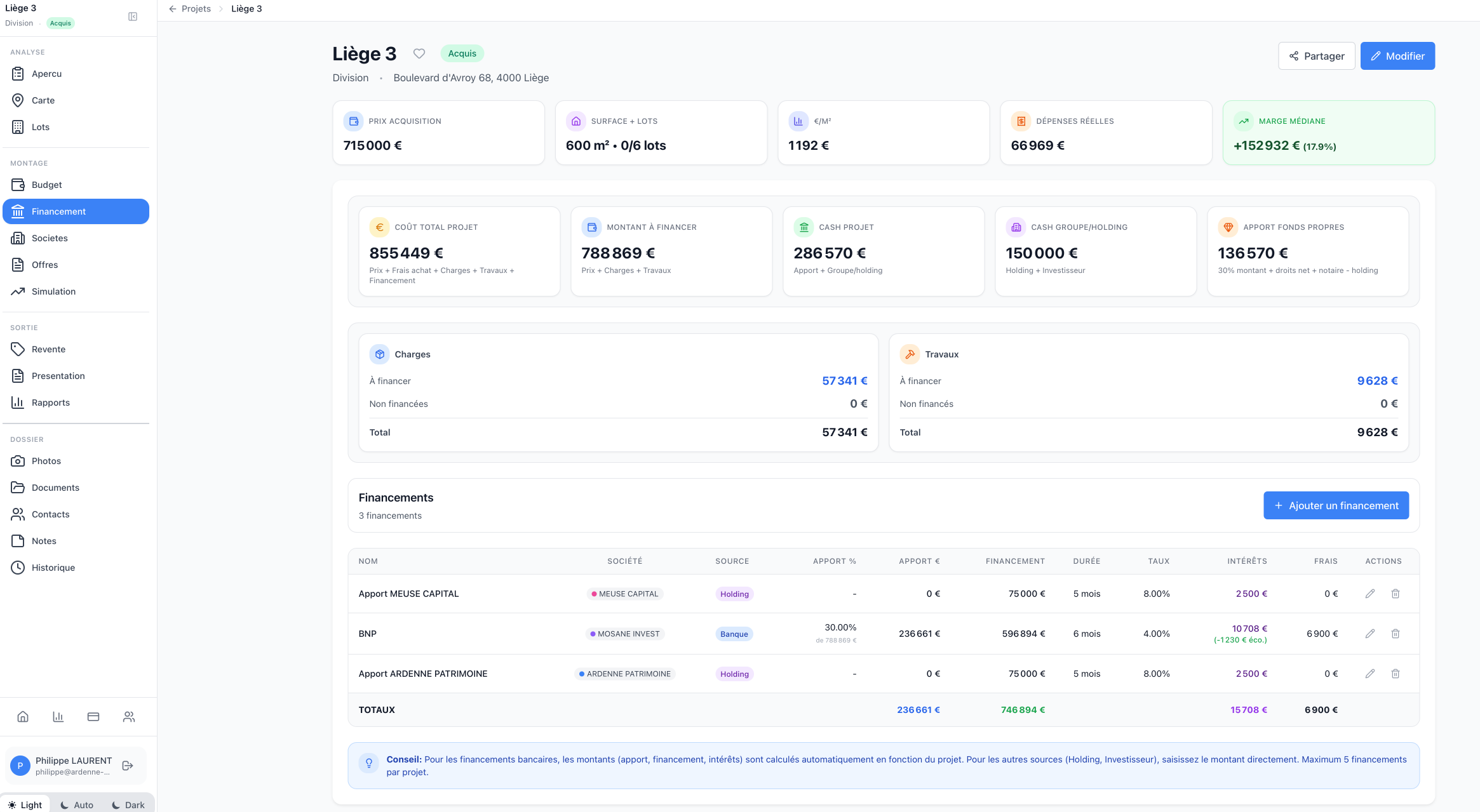Click the Partager button
This screenshot has height=812, width=1480.
1316,56
